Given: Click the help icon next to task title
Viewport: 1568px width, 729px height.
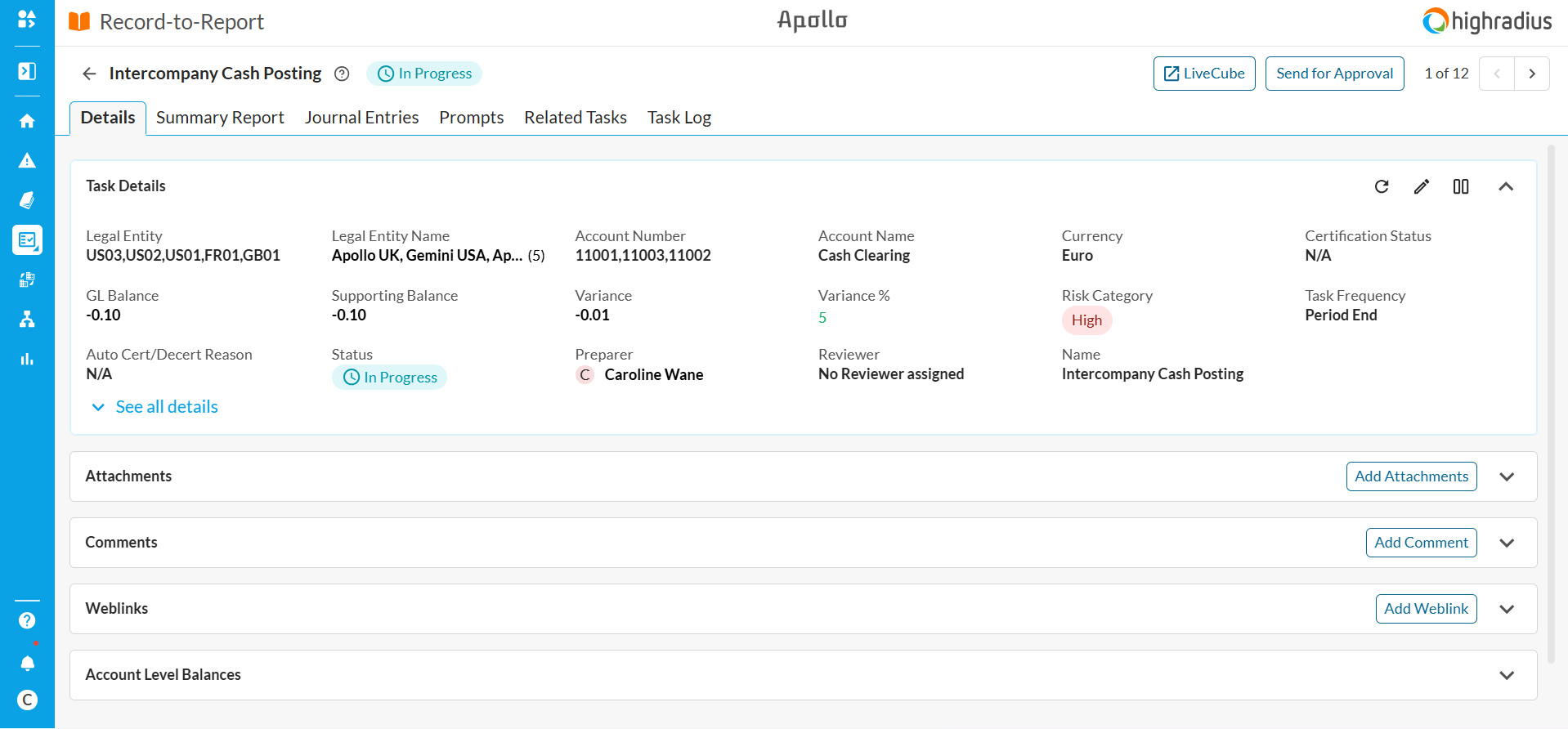Looking at the screenshot, I should pos(342,74).
